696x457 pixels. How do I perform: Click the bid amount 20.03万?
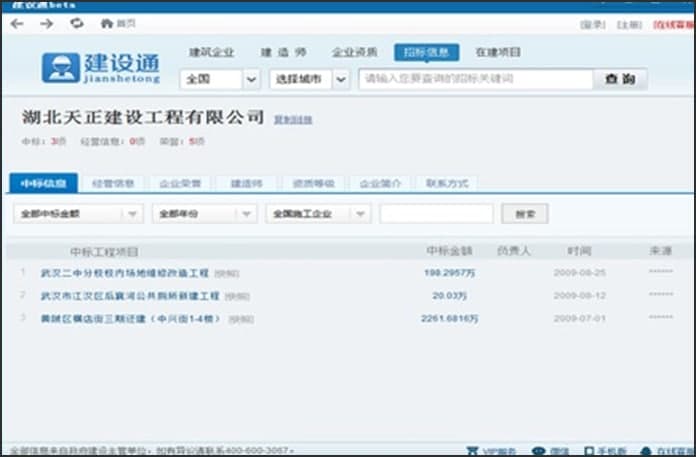450,295
